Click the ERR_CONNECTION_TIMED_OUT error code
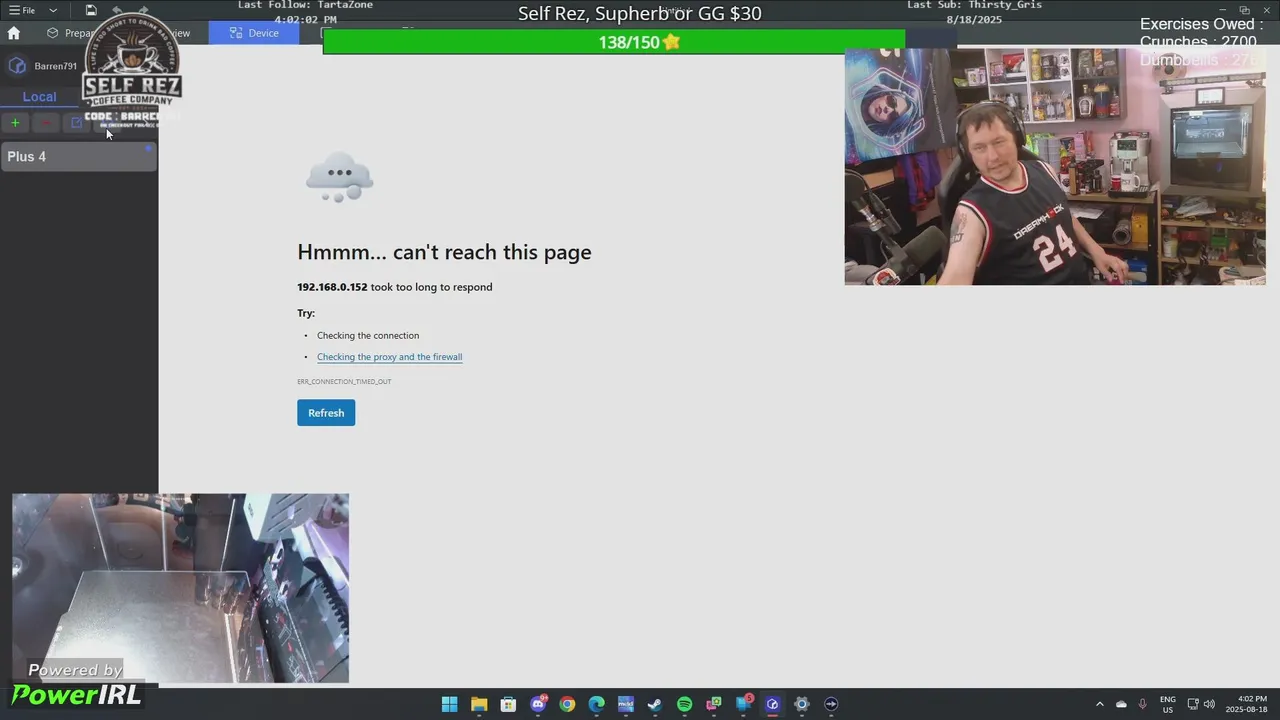This screenshot has height=720, width=1280. (x=344, y=382)
